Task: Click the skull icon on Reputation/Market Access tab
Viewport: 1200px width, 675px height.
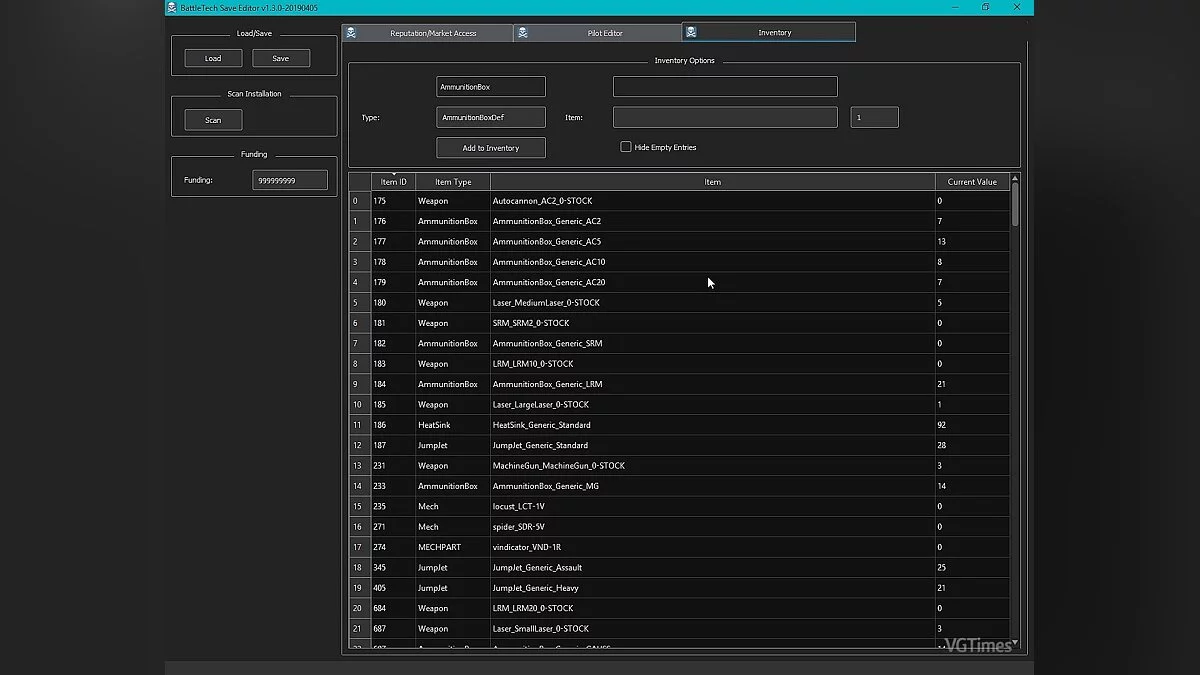Action: (x=351, y=33)
